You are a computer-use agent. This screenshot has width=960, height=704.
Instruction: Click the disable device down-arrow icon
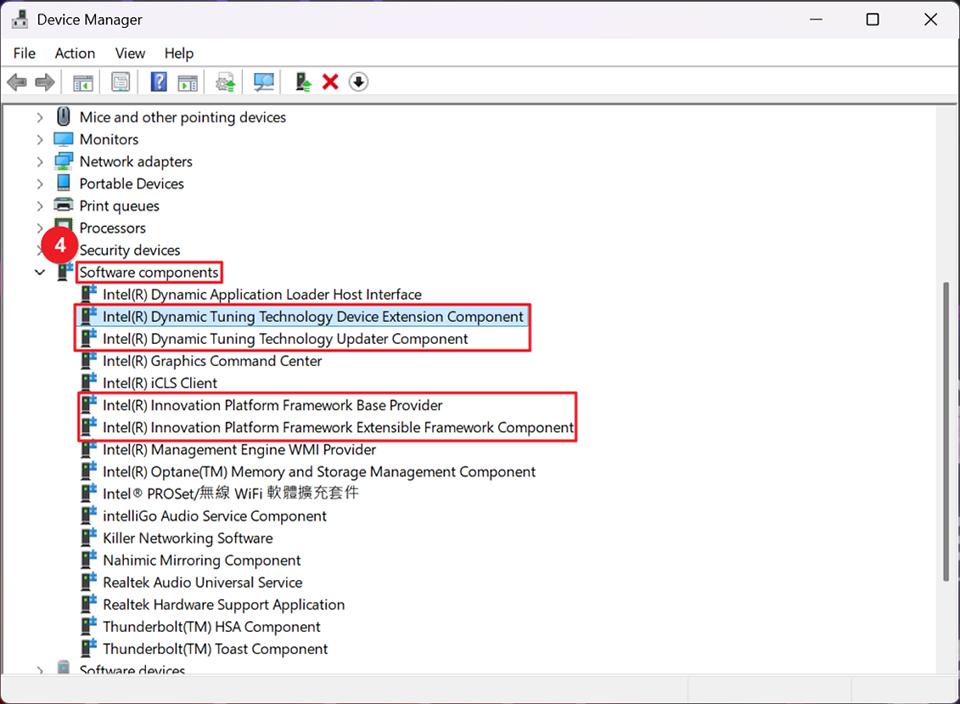point(359,82)
